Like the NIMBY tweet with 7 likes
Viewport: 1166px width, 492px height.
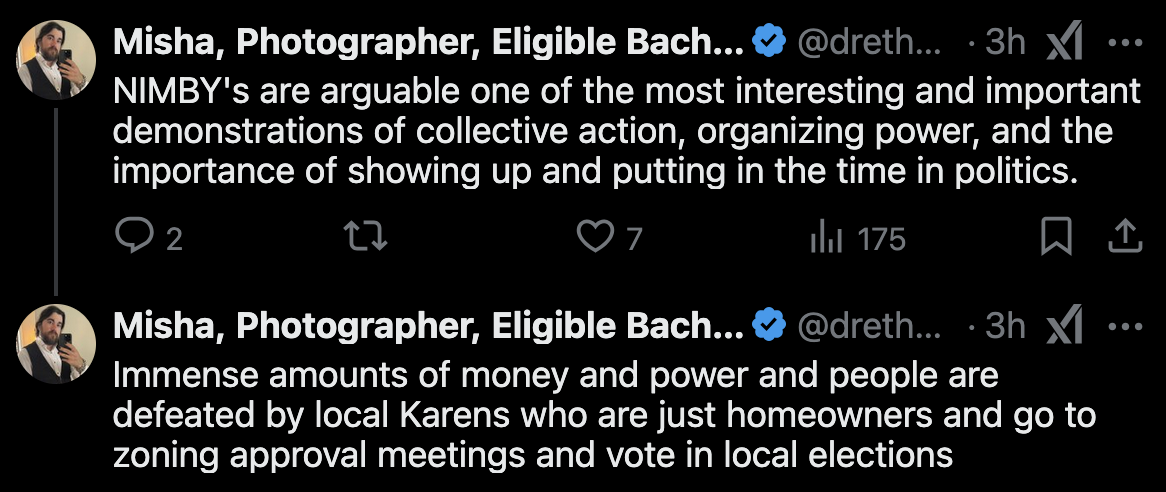coord(597,238)
